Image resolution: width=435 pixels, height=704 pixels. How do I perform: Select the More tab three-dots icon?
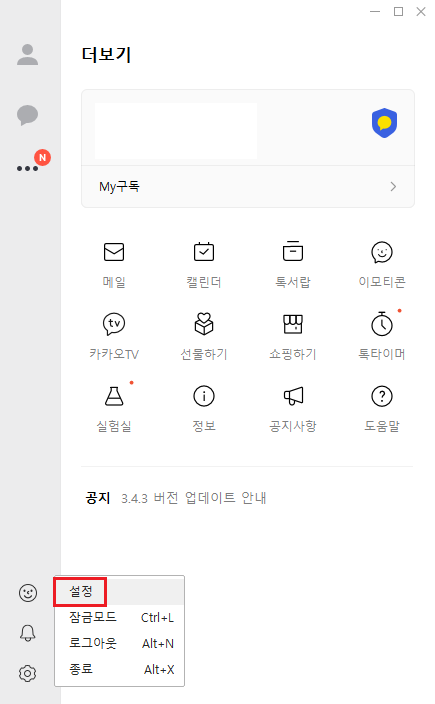tap(27, 168)
